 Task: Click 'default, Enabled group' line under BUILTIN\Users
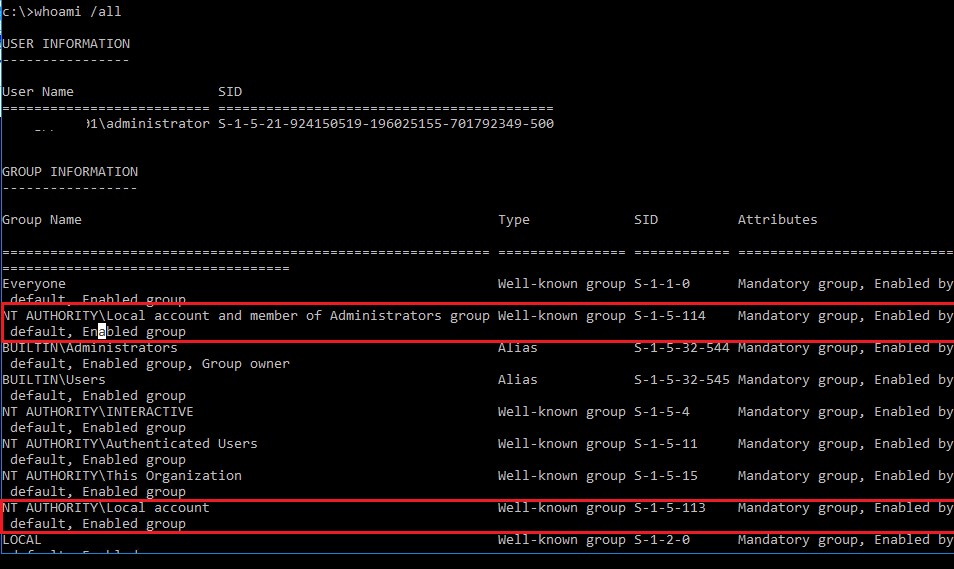point(98,396)
